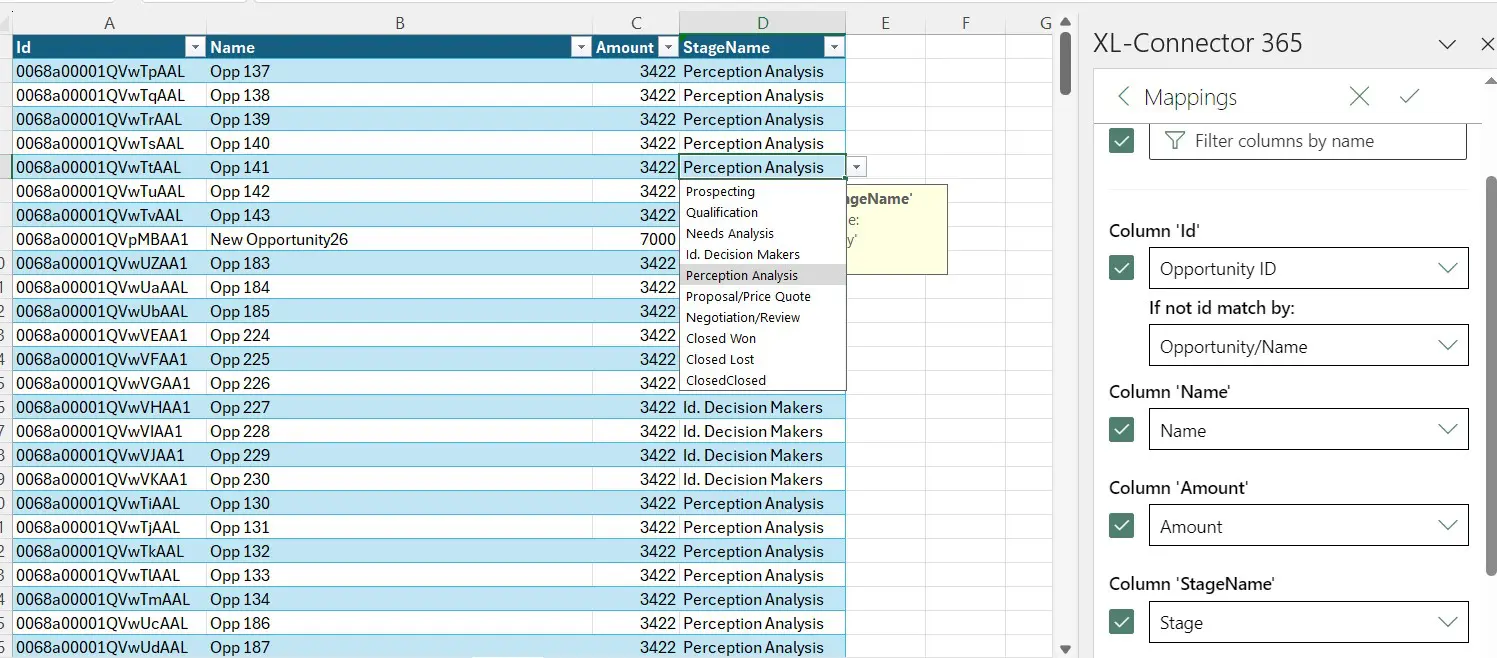Select column D header

pyautogui.click(x=762, y=23)
